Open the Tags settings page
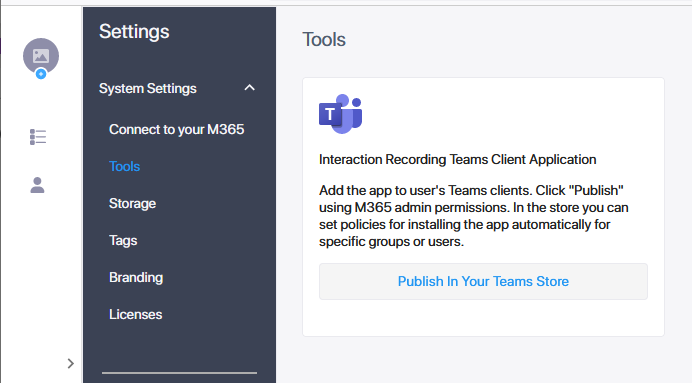The width and height of the screenshot is (692, 383). coord(123,240)
